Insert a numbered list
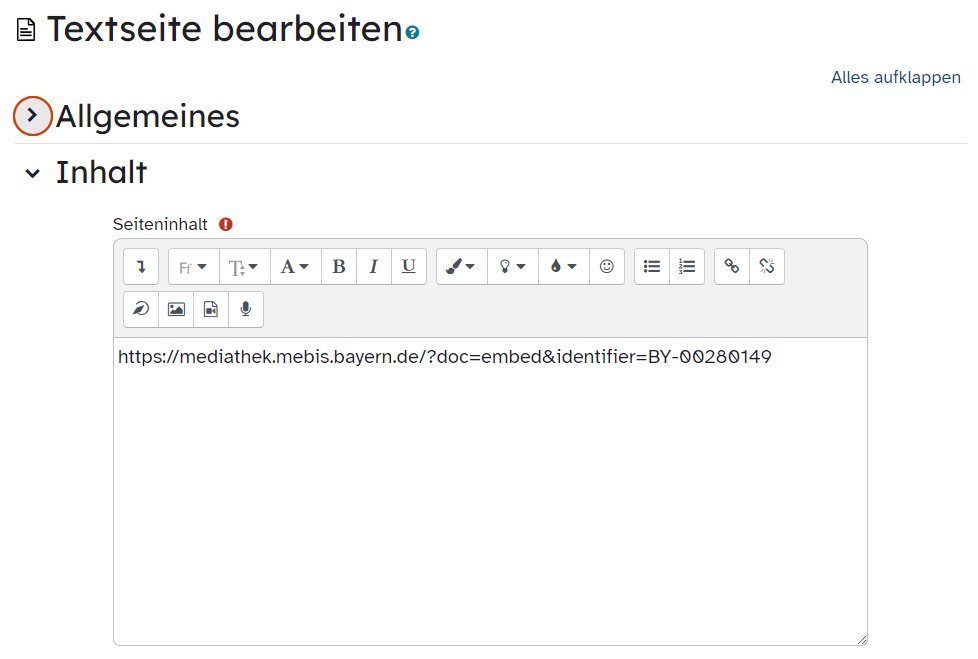Viewport: 978px width, 659px height. (687, 267)
